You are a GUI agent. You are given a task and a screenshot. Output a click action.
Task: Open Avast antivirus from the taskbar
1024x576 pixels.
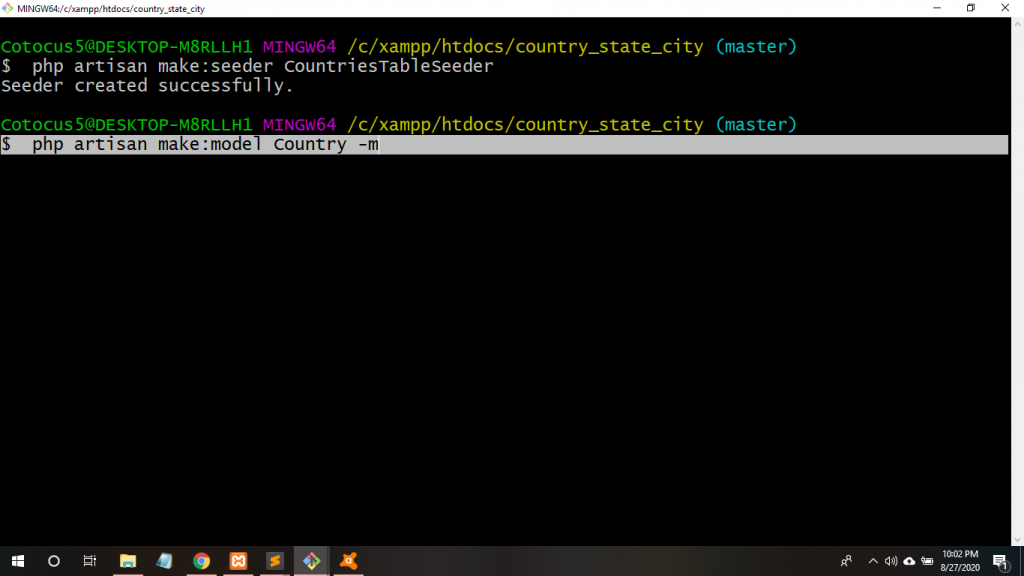tap(348, 561)
